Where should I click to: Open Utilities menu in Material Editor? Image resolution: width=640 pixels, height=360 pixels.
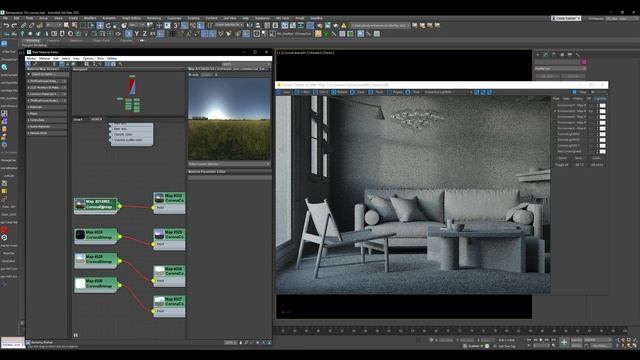click(112, 59)
